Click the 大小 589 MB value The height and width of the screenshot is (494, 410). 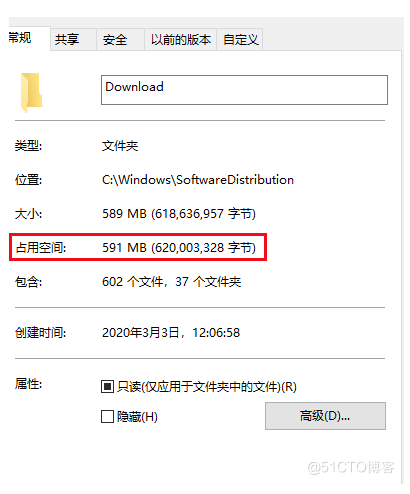(179, 214)
